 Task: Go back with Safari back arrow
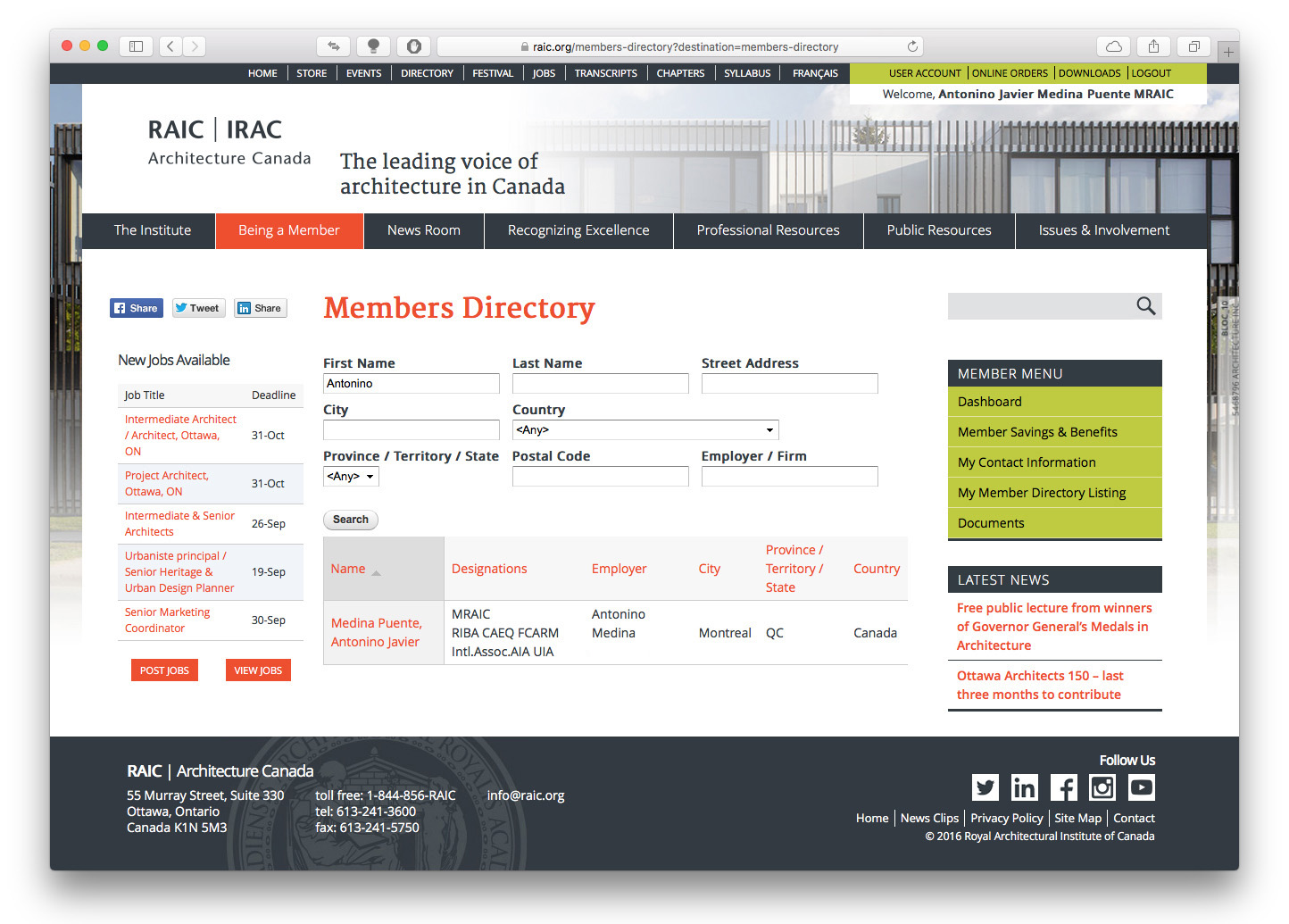[171, 46]
